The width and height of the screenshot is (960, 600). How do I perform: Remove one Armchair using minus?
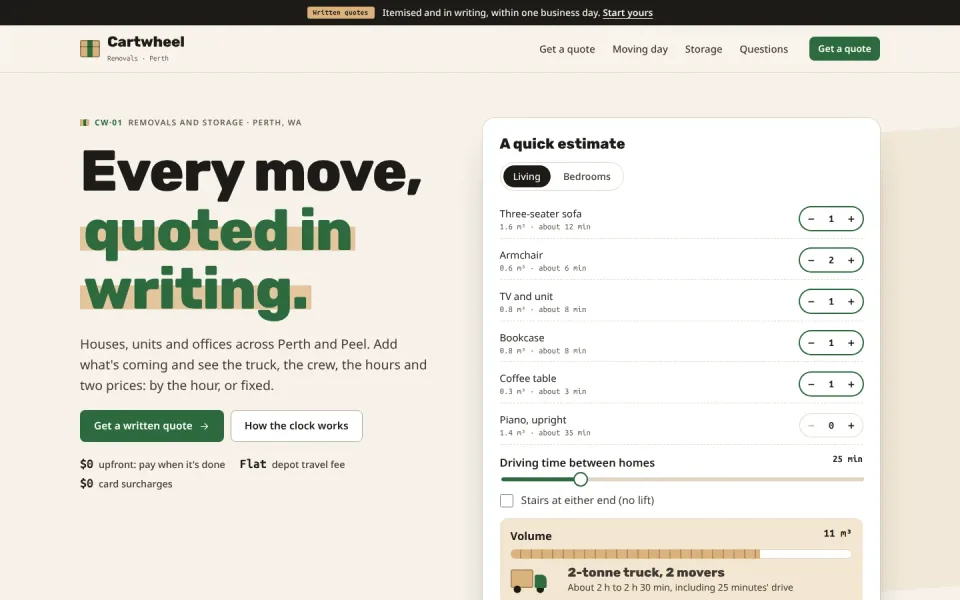tap(811, 260)
